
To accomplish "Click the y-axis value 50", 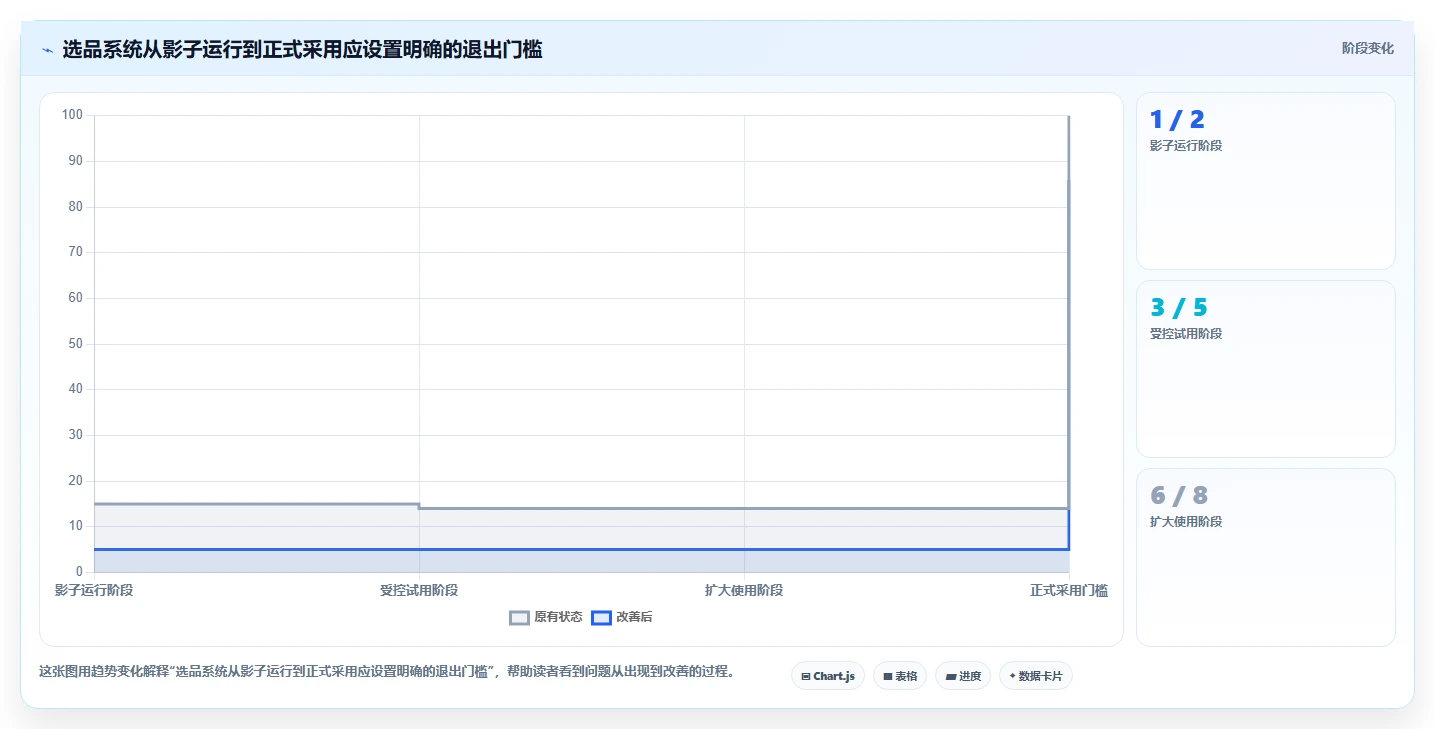I will click(75, 344).
